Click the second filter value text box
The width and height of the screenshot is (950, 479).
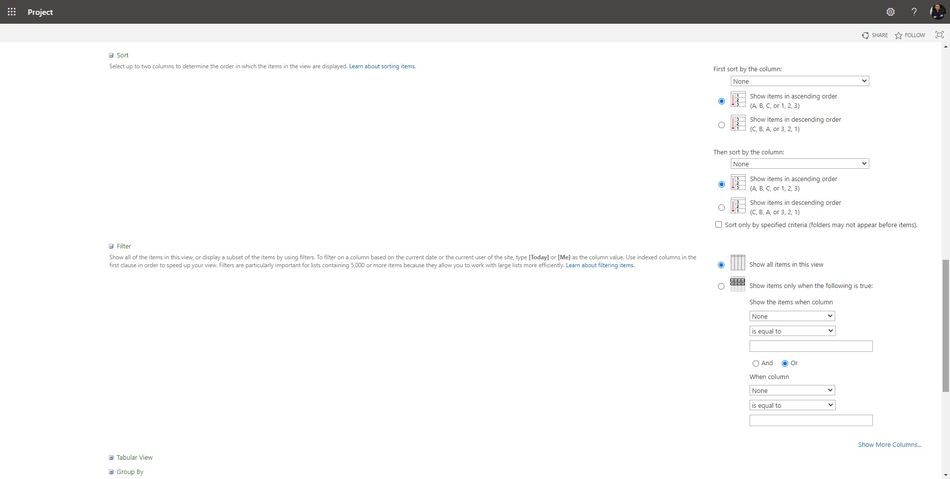point(811,420)
